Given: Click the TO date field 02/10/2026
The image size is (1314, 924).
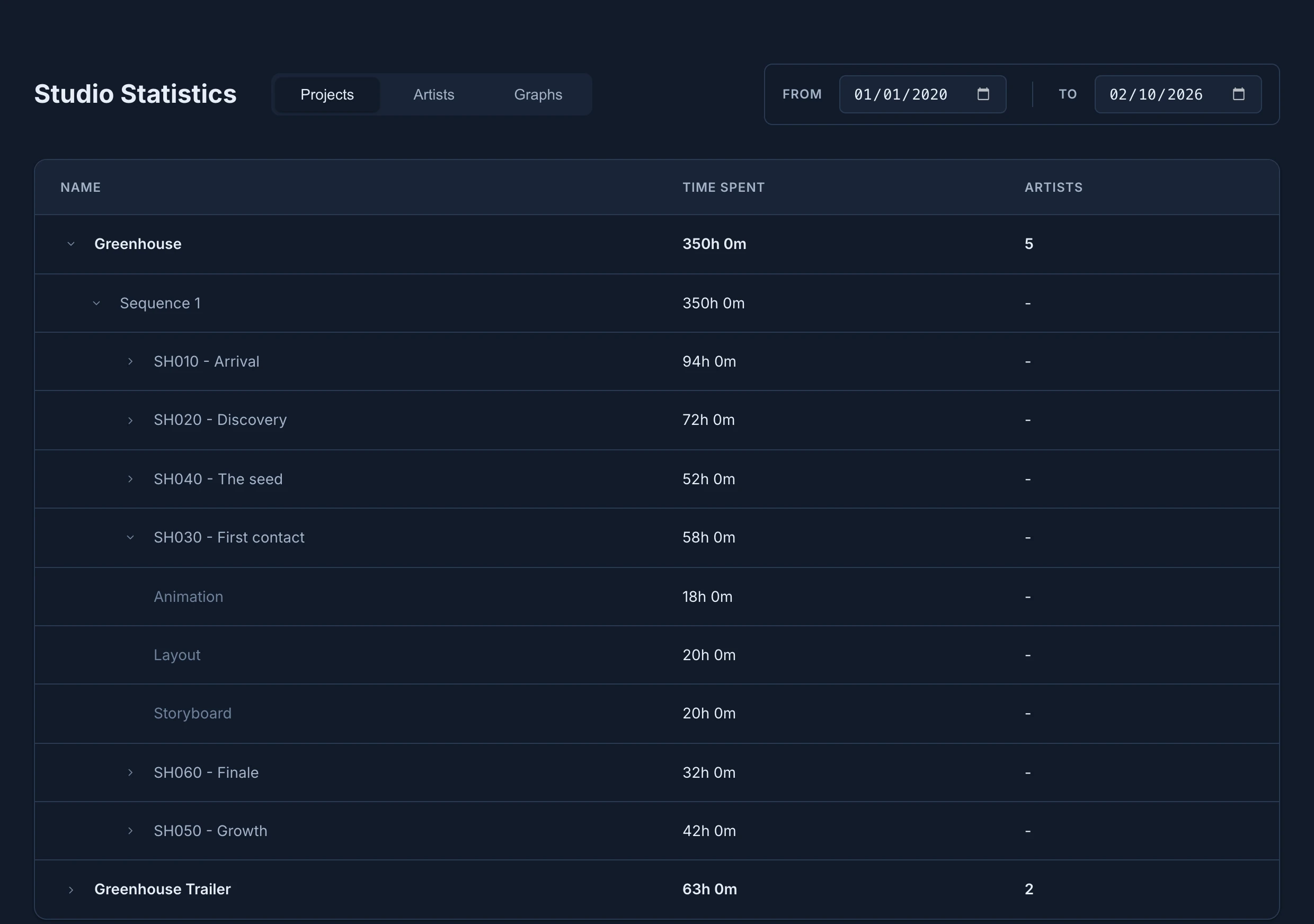Looking at the screenshot, I should click(x=1178, y=94).
